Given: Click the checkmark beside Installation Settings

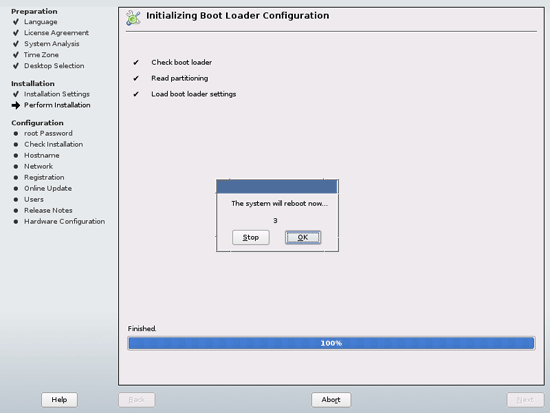Looking at the screenshot, I should pyautogui.click(x=16, y=94).
